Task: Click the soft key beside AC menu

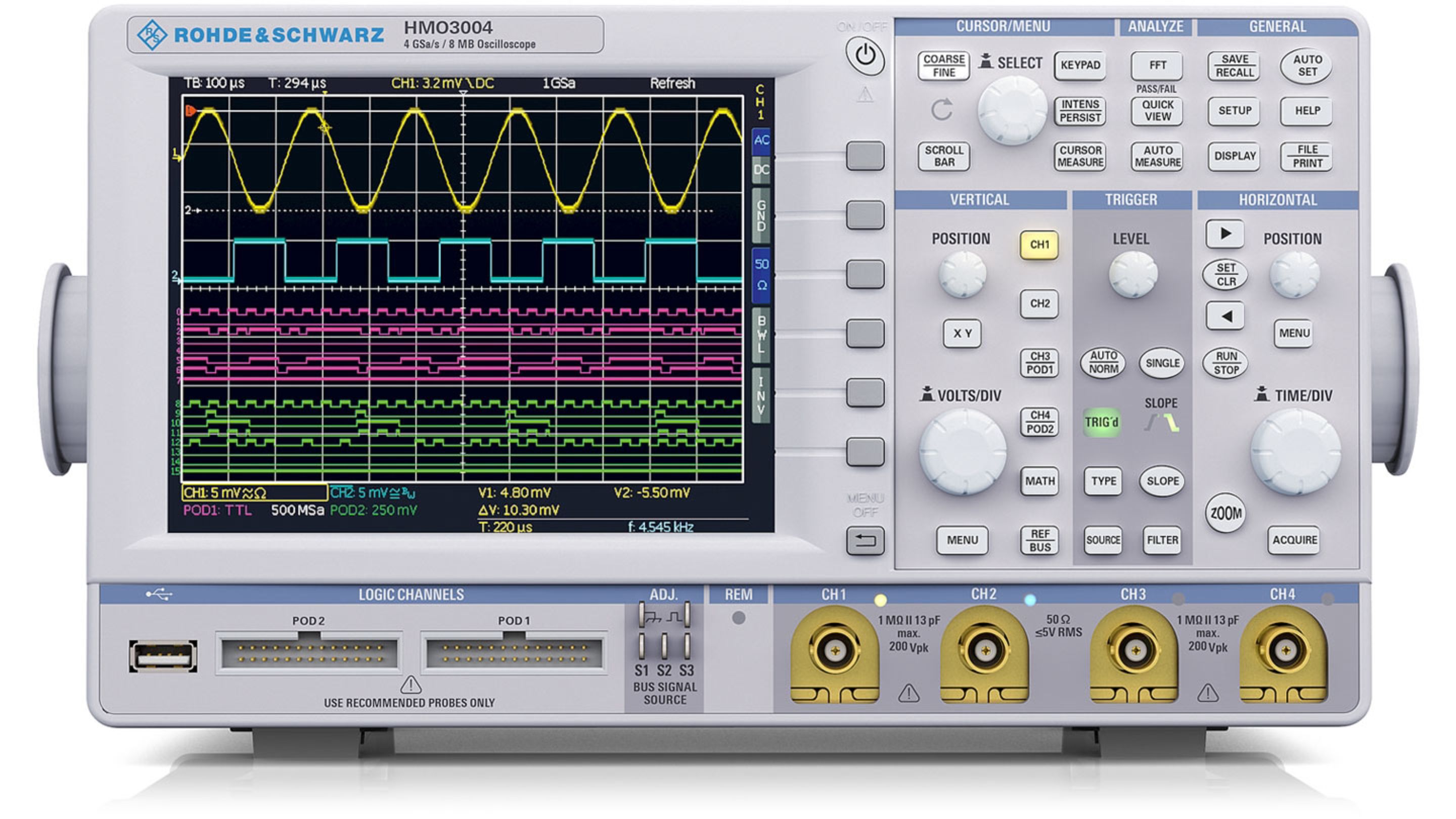Action: pos(865,156)
